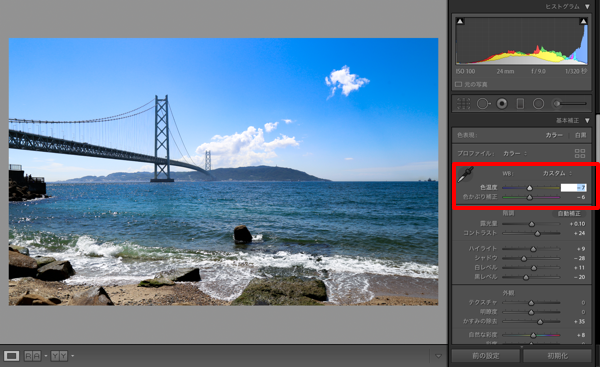Click the RA reference view button
The height and width of the screenshot is (367, 600).
(x=32, y=356)
